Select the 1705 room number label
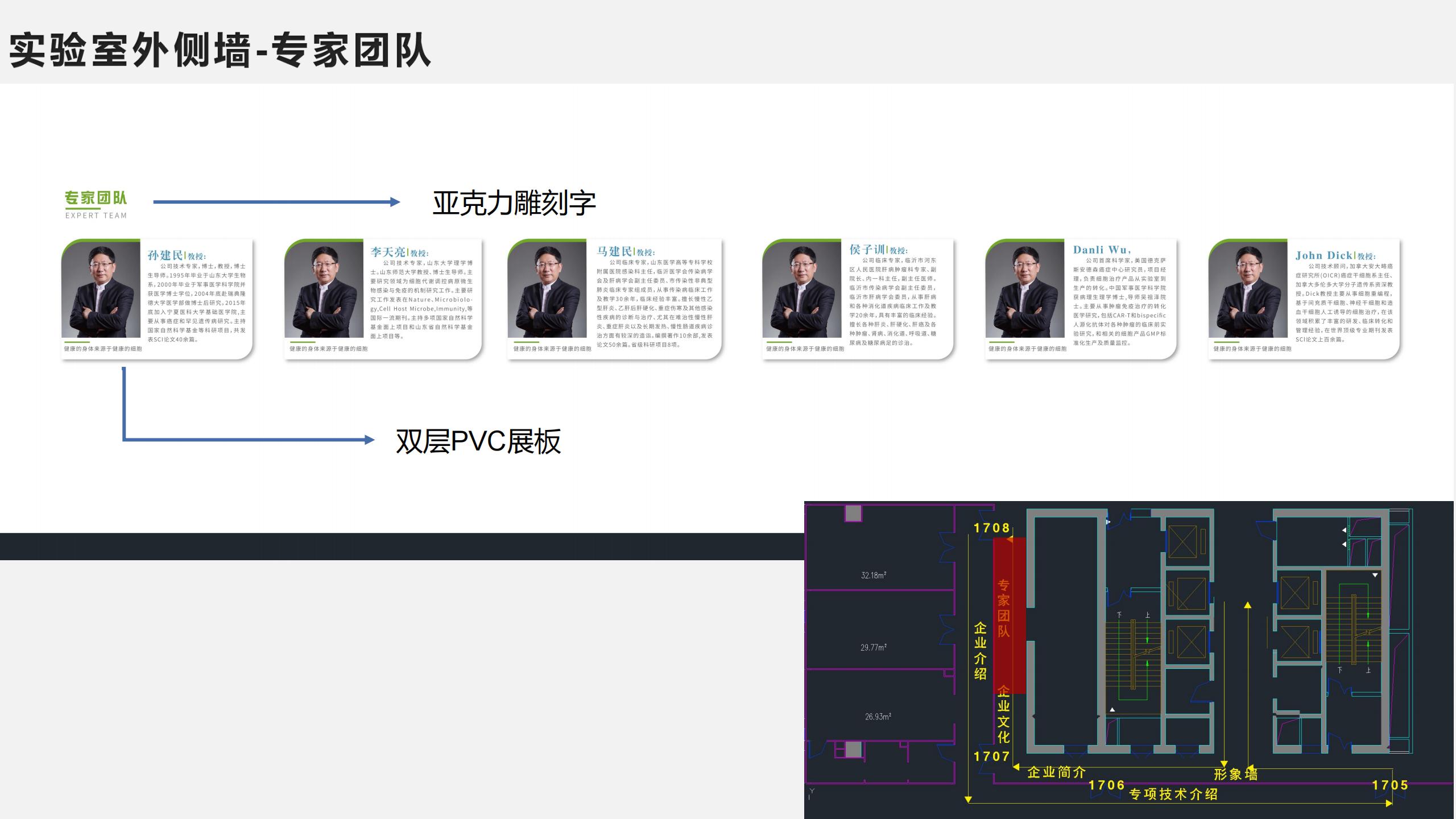This screenshot has width=1456, height=819. pos(1390,785)
